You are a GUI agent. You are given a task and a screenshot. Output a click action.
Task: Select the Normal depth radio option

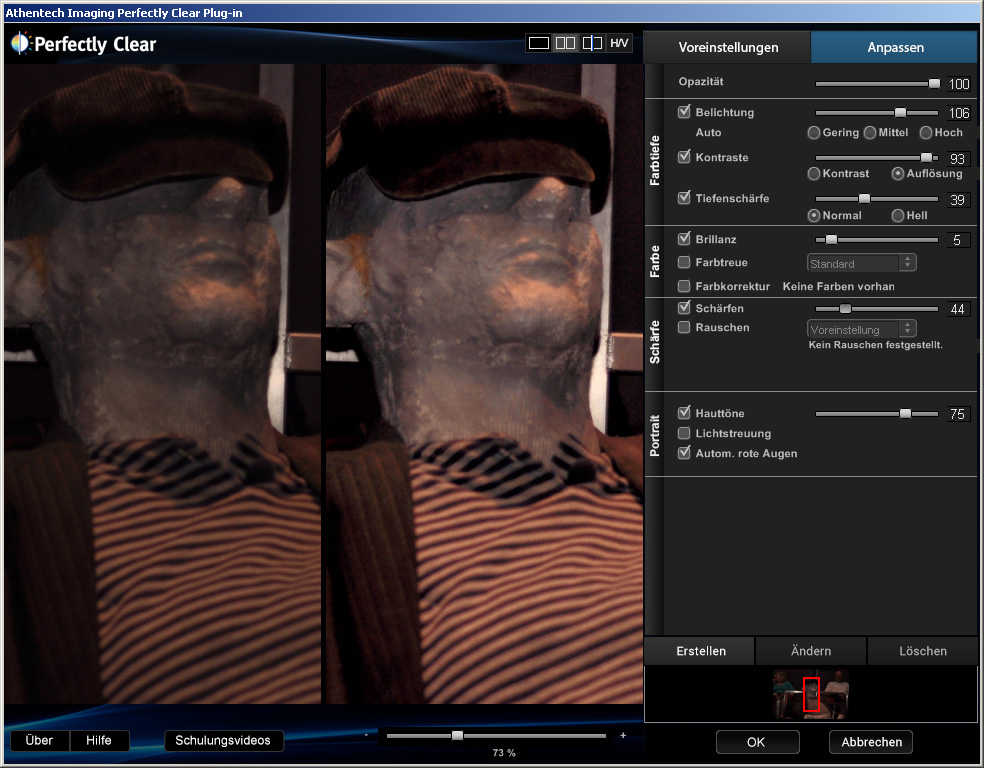pyautogui.click(x=814, y=215)
